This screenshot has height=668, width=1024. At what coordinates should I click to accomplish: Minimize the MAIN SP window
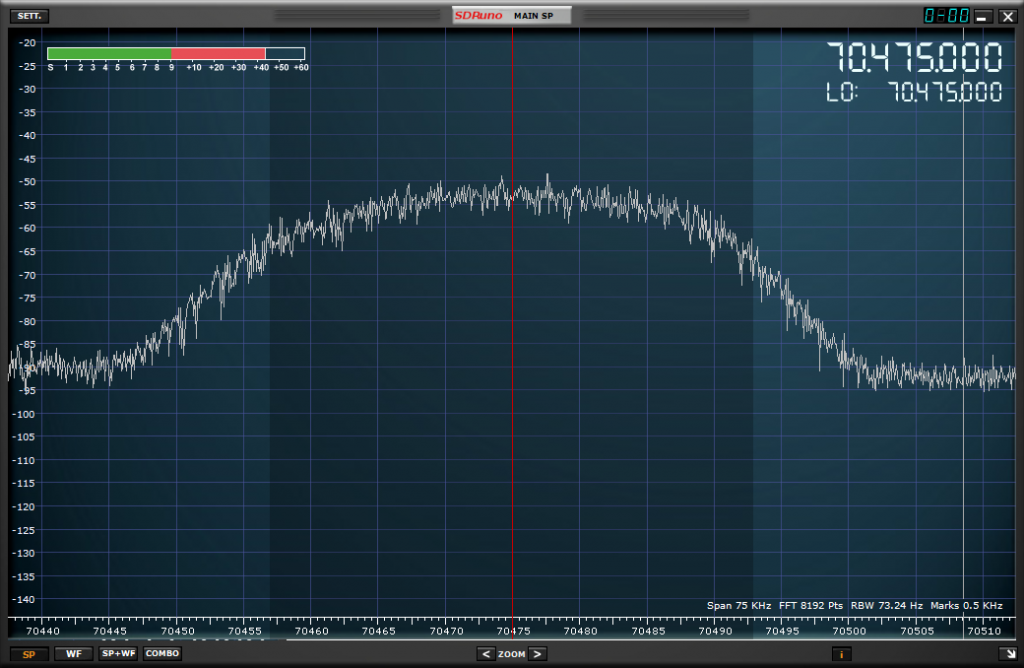pos(982,16)
